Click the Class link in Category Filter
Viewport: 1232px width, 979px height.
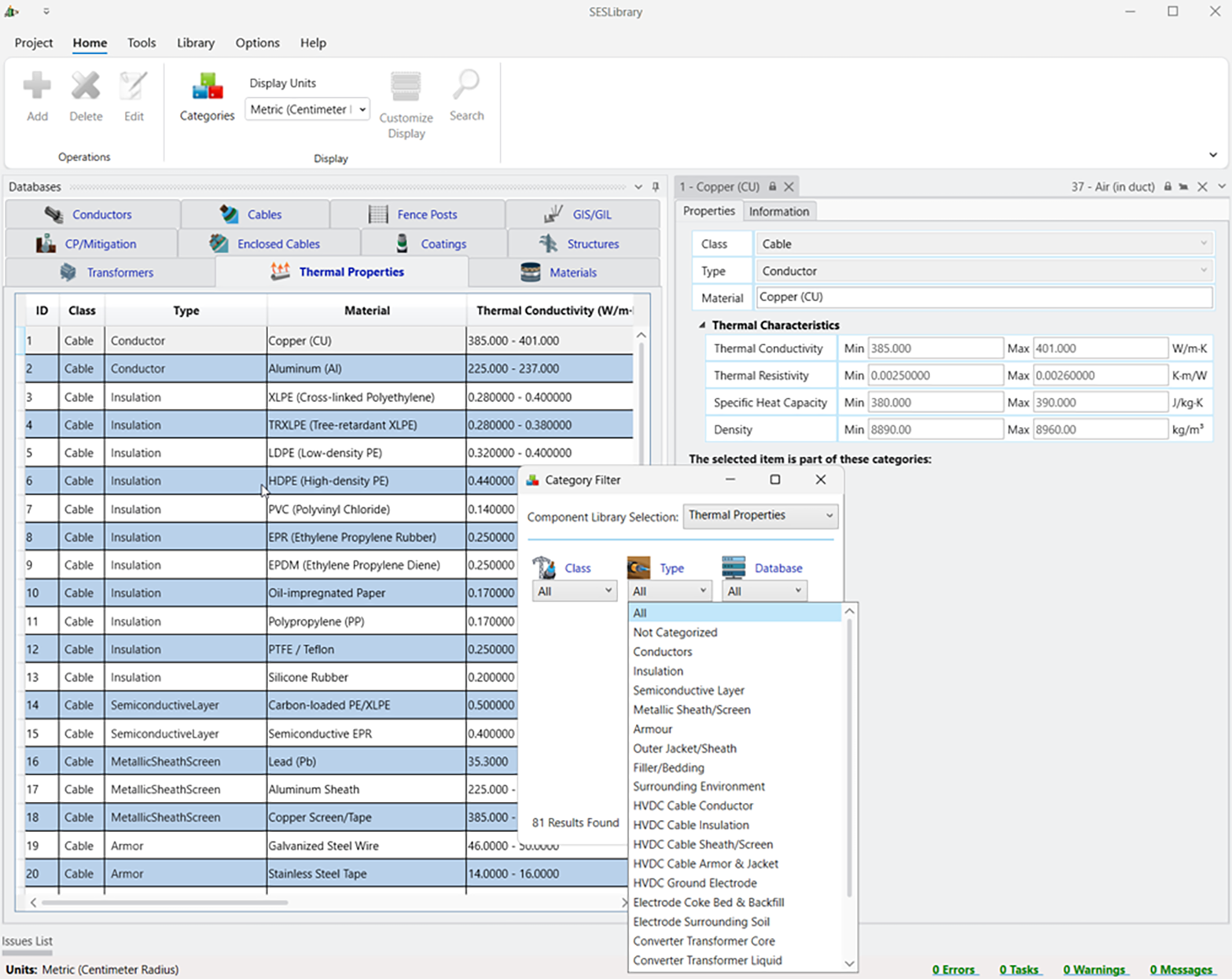578,568
